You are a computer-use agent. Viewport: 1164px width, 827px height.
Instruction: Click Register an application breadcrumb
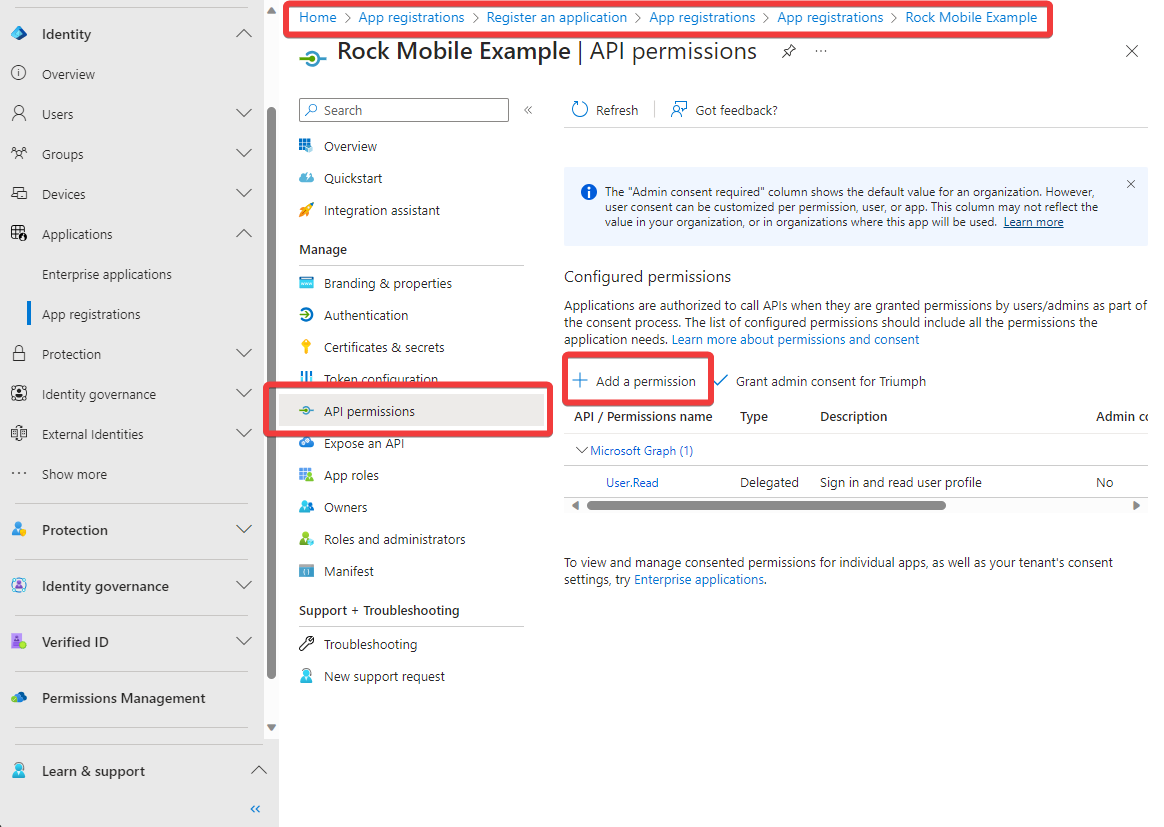coord(557,17)
